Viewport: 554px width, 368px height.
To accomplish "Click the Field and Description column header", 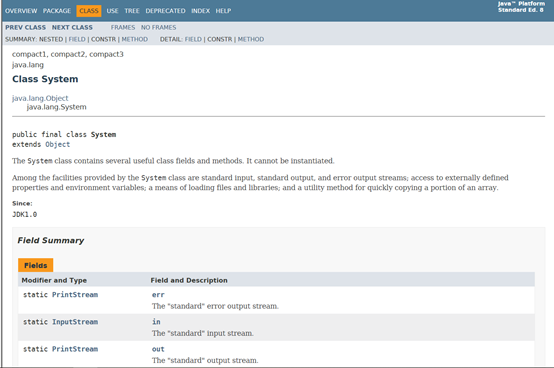I will (x=189, y=280).
